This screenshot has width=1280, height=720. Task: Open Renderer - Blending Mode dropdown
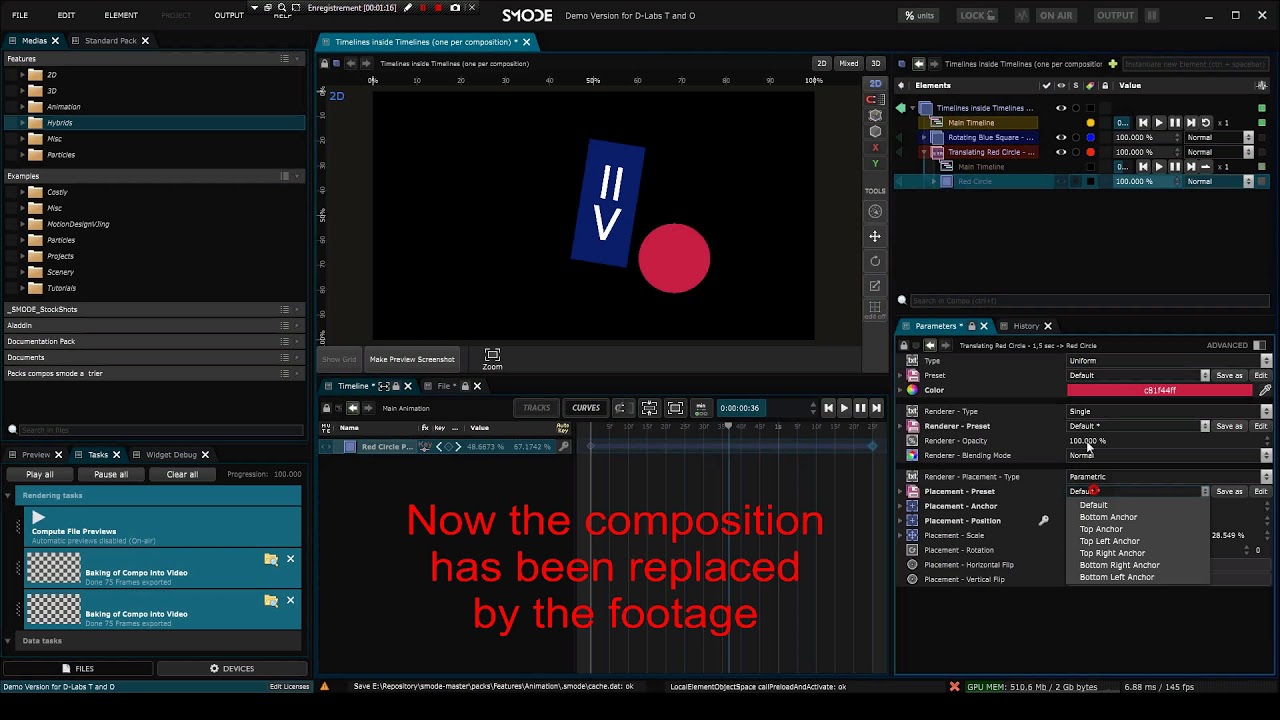[1170, 455]
